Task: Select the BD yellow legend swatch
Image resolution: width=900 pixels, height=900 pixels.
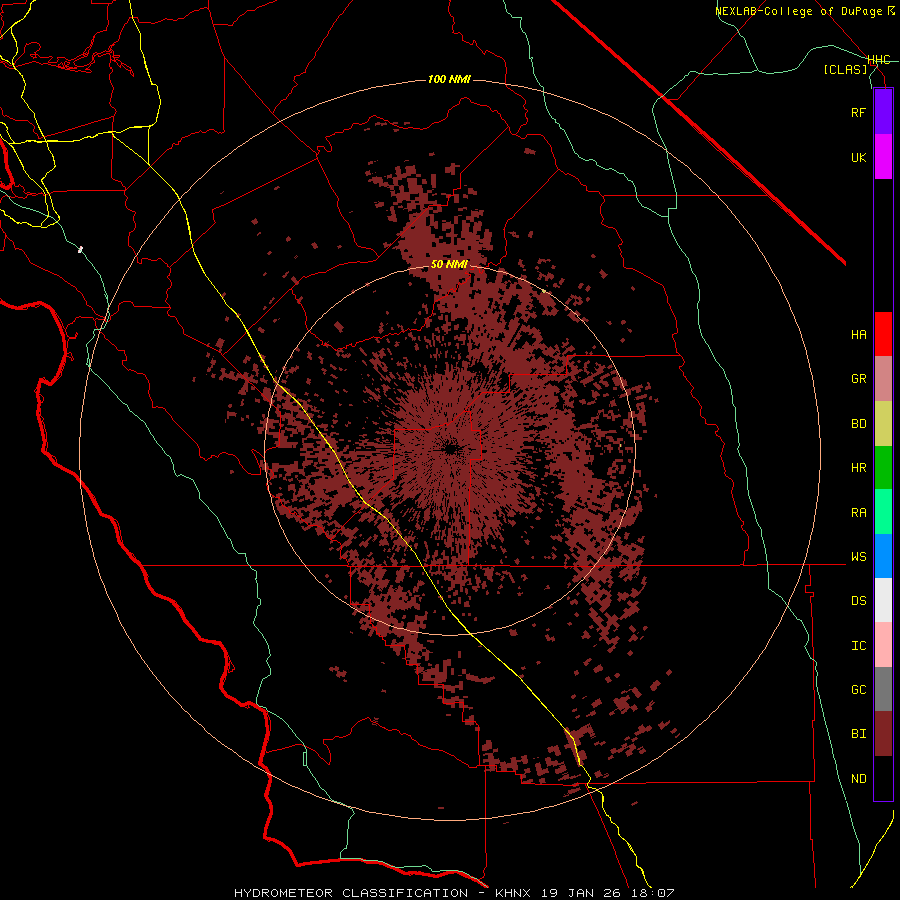Action: tap(883, 424)
